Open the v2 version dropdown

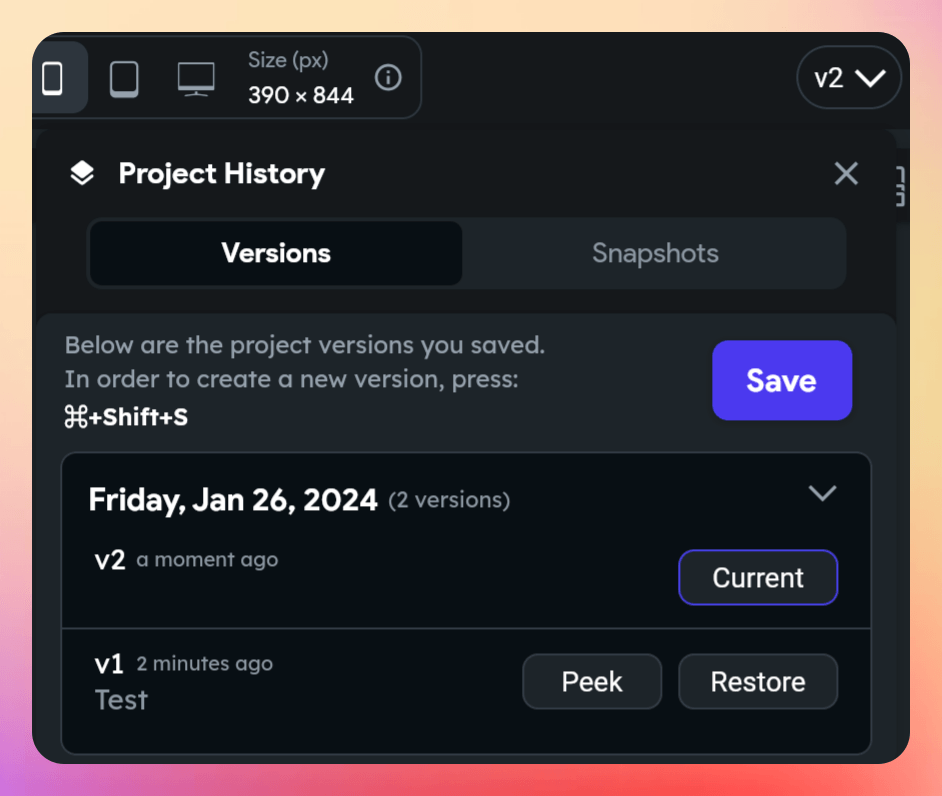click(849, 77)
